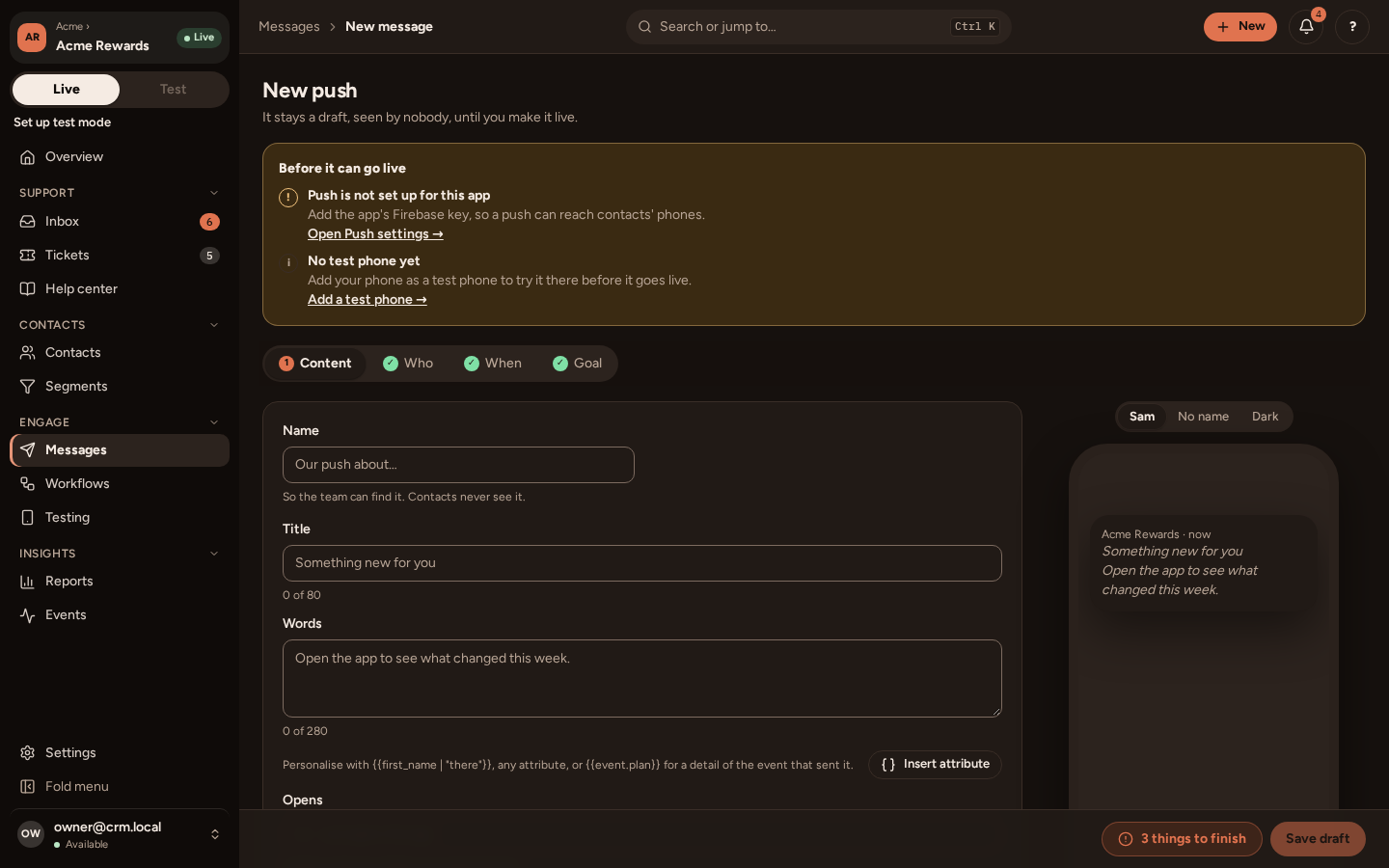Click the Events activity icon

28,615
